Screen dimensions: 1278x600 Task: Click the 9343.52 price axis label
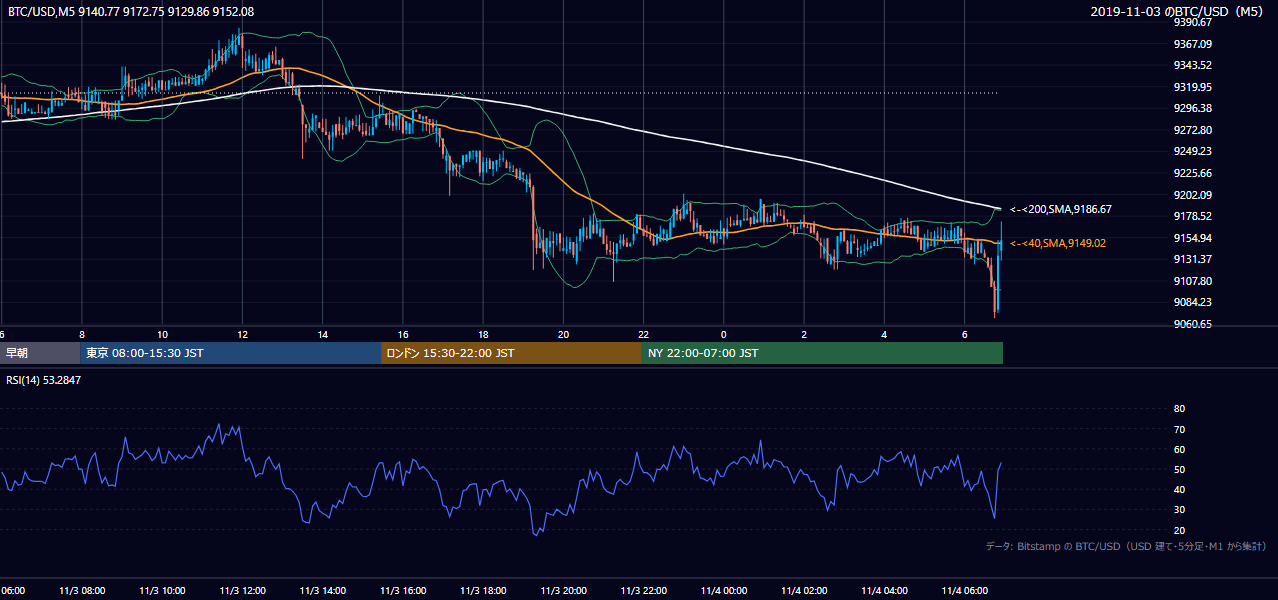[x=1194, y=65]
